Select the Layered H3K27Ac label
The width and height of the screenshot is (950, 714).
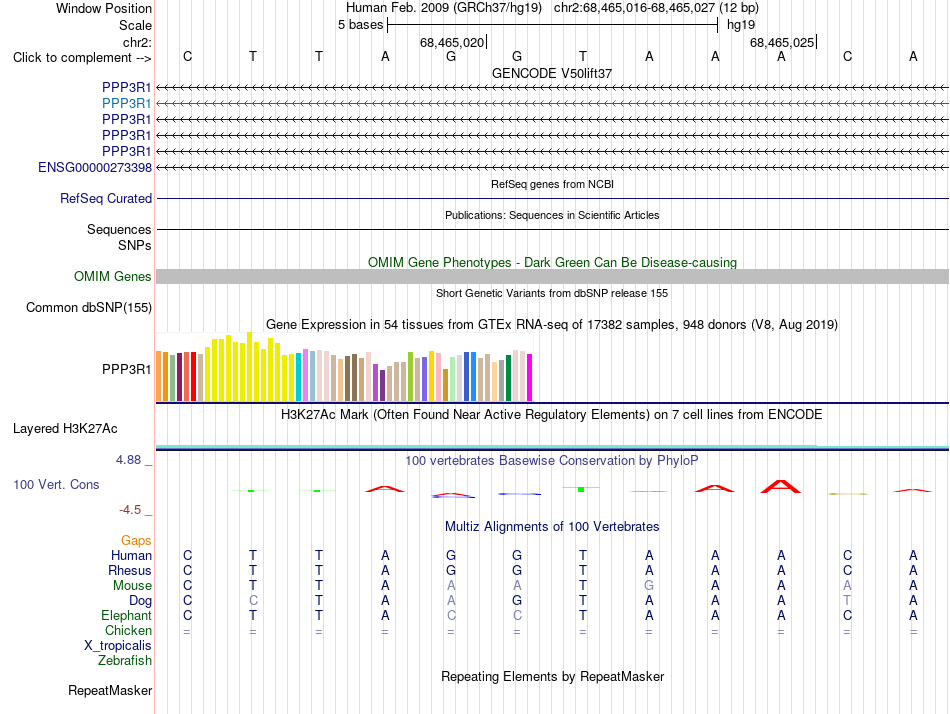coord(65,429)
